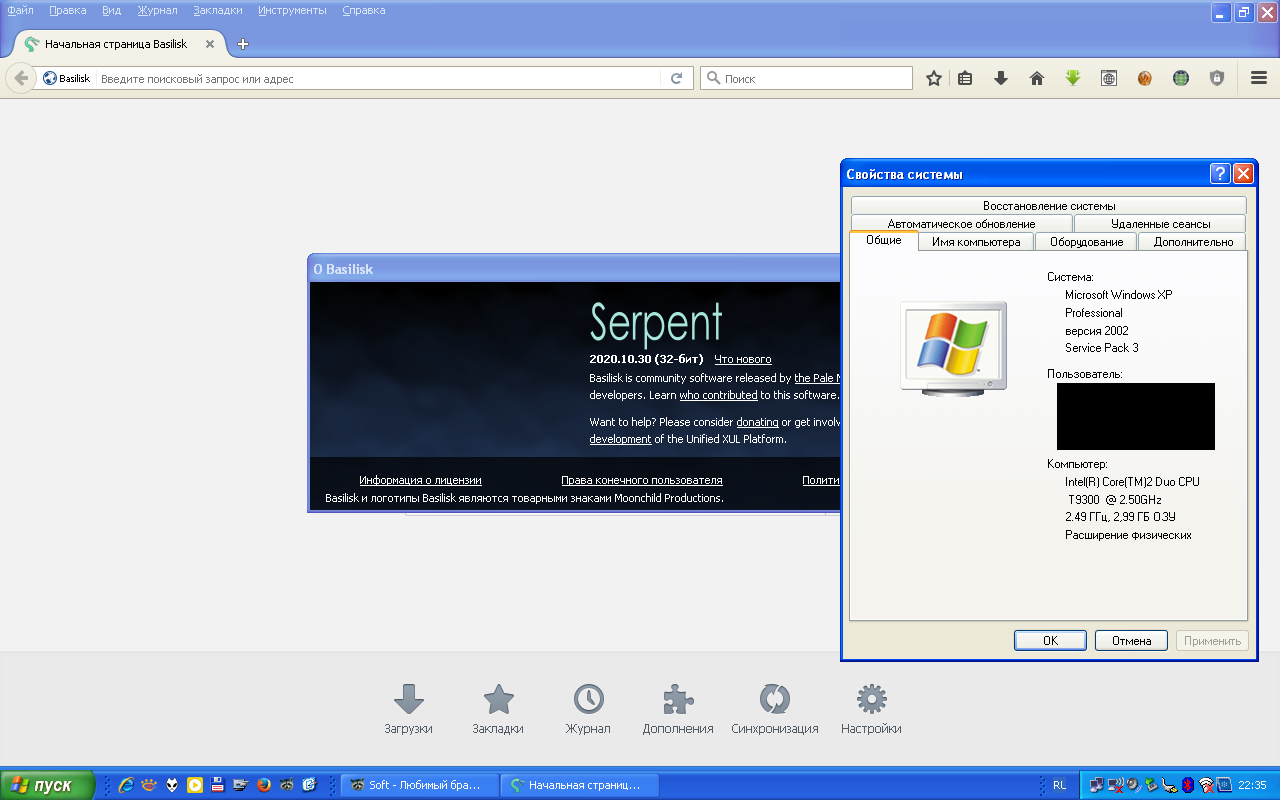Open Синхронизация on the start page
Screen dimensions: 1280x800
[x=775, y=710]
